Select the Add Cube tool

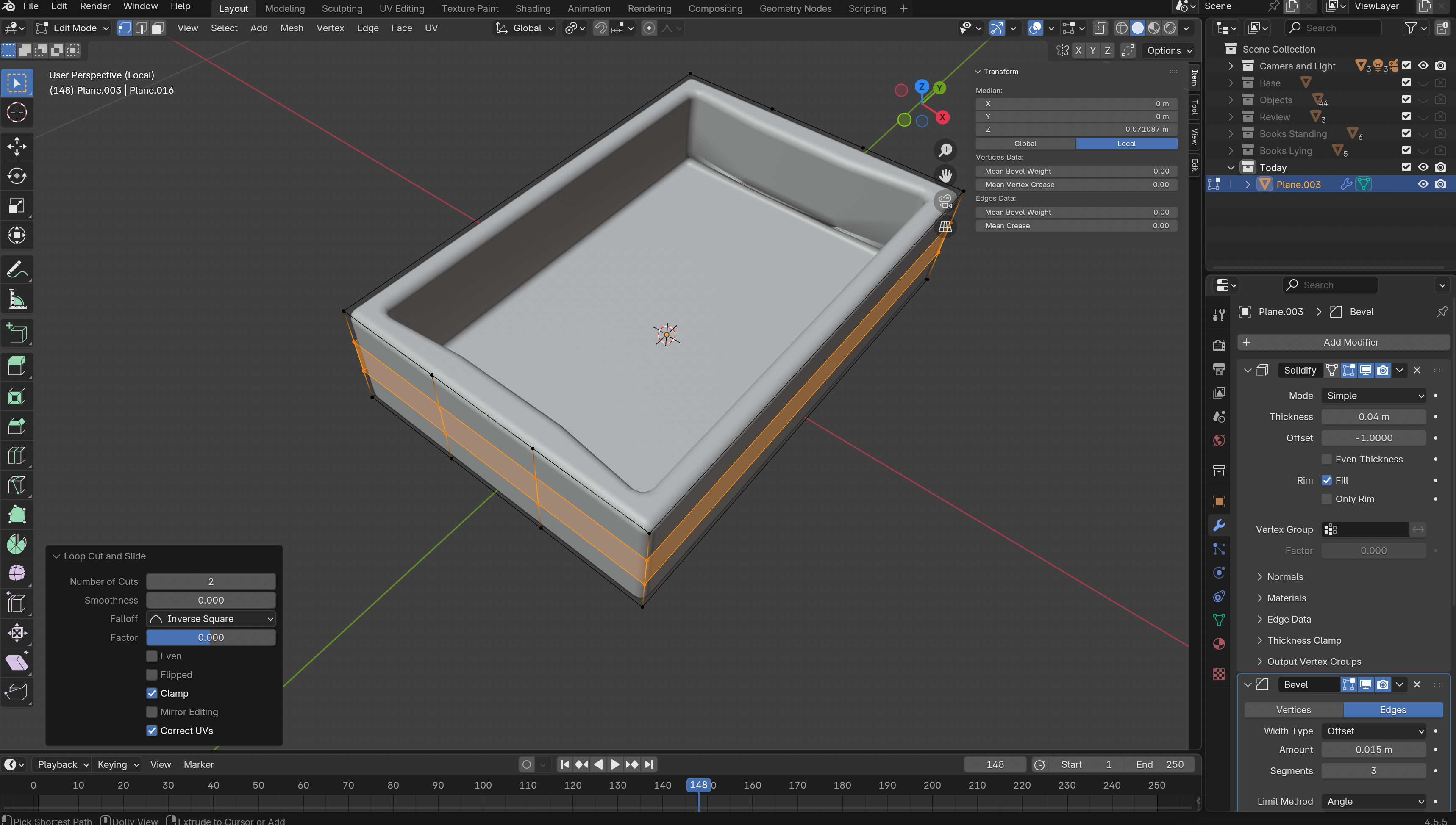click(x=17, y=333)
